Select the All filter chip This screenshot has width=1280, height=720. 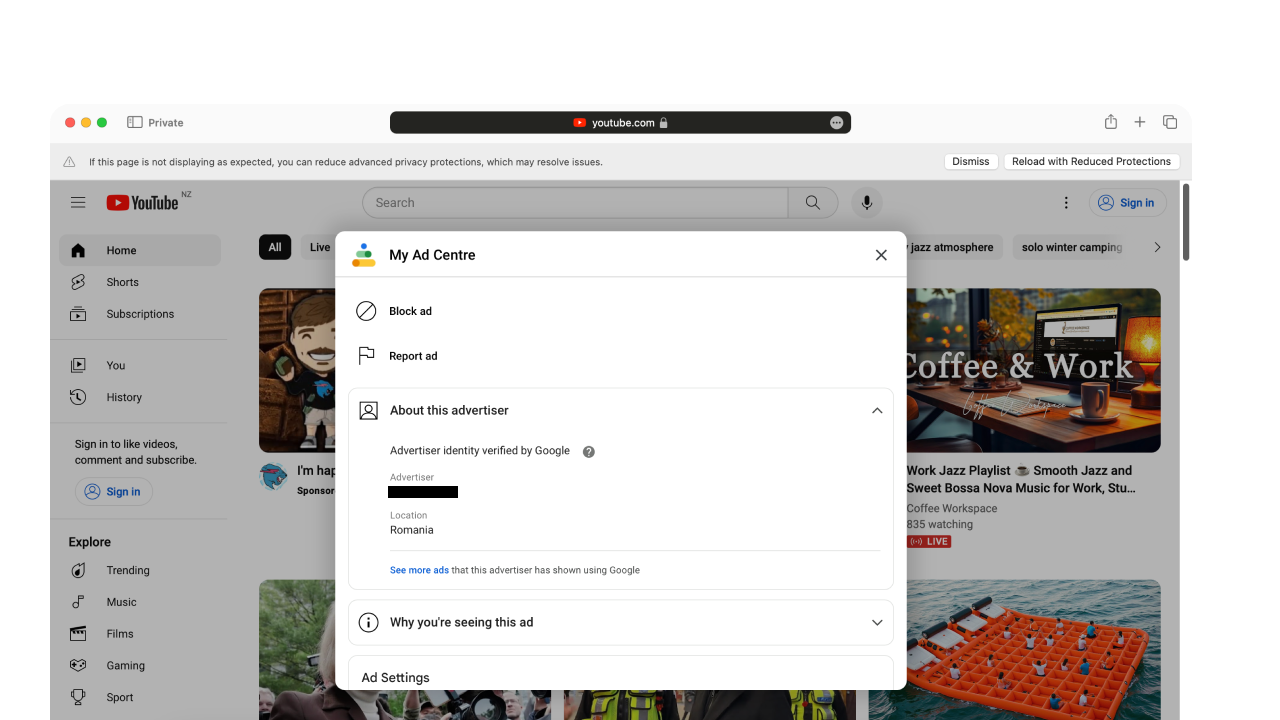click(275, 247)
